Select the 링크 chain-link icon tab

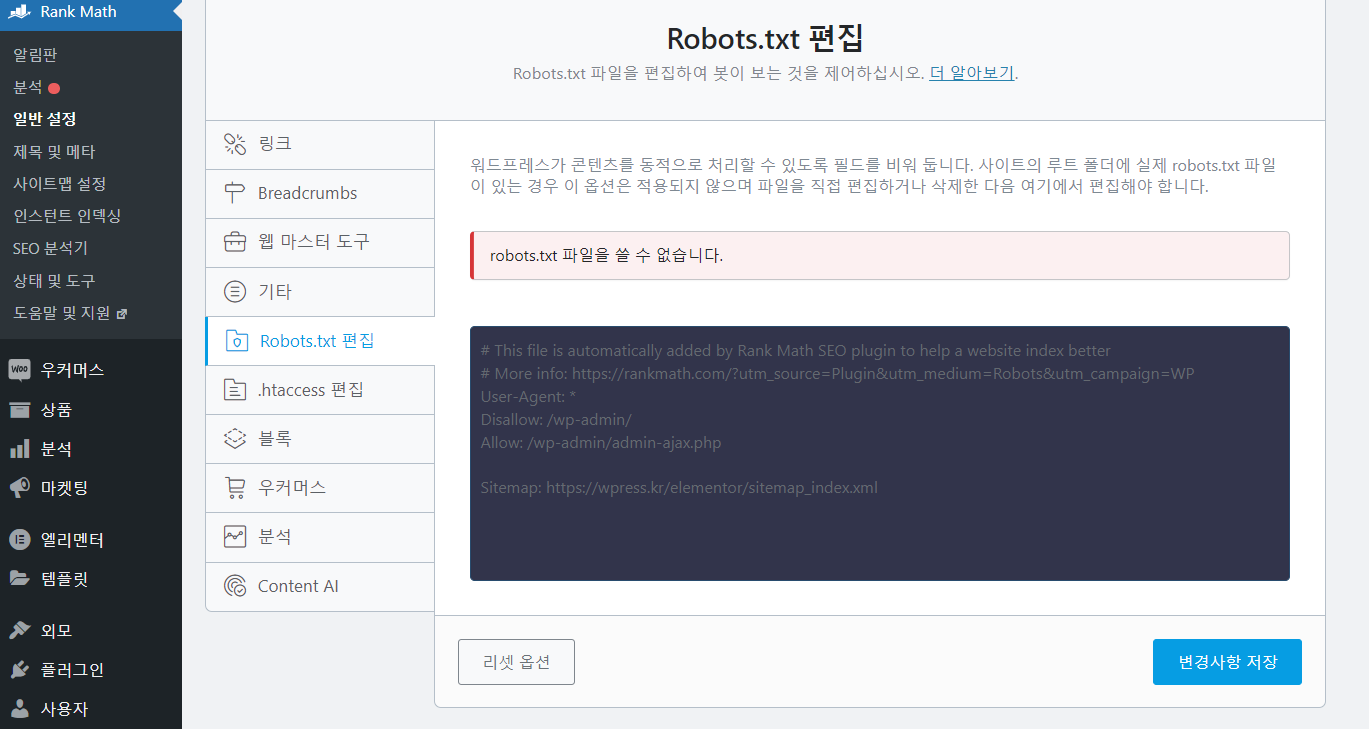236,144
